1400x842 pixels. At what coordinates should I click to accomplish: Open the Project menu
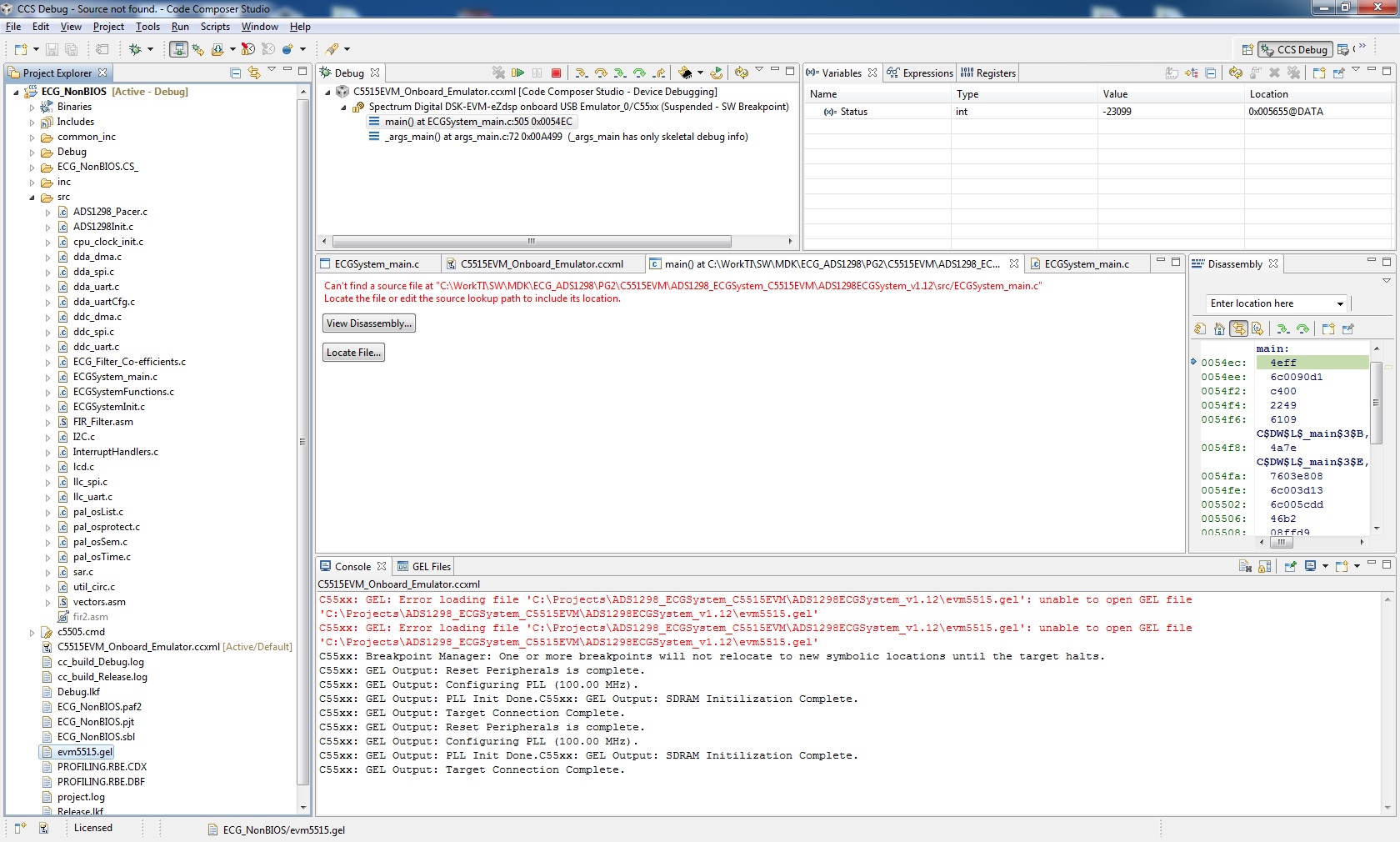coord(108,27)
